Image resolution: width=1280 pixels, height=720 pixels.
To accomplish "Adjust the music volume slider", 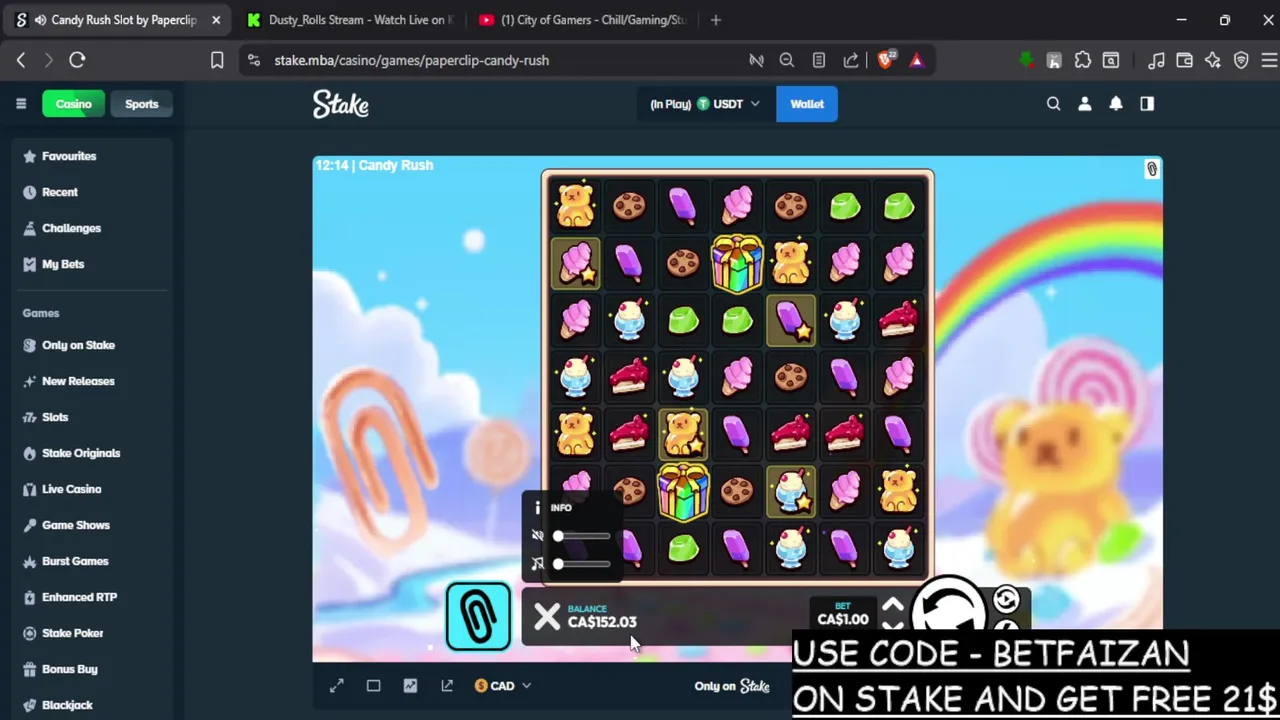I will pyautogui.click(x=581, y=564).
